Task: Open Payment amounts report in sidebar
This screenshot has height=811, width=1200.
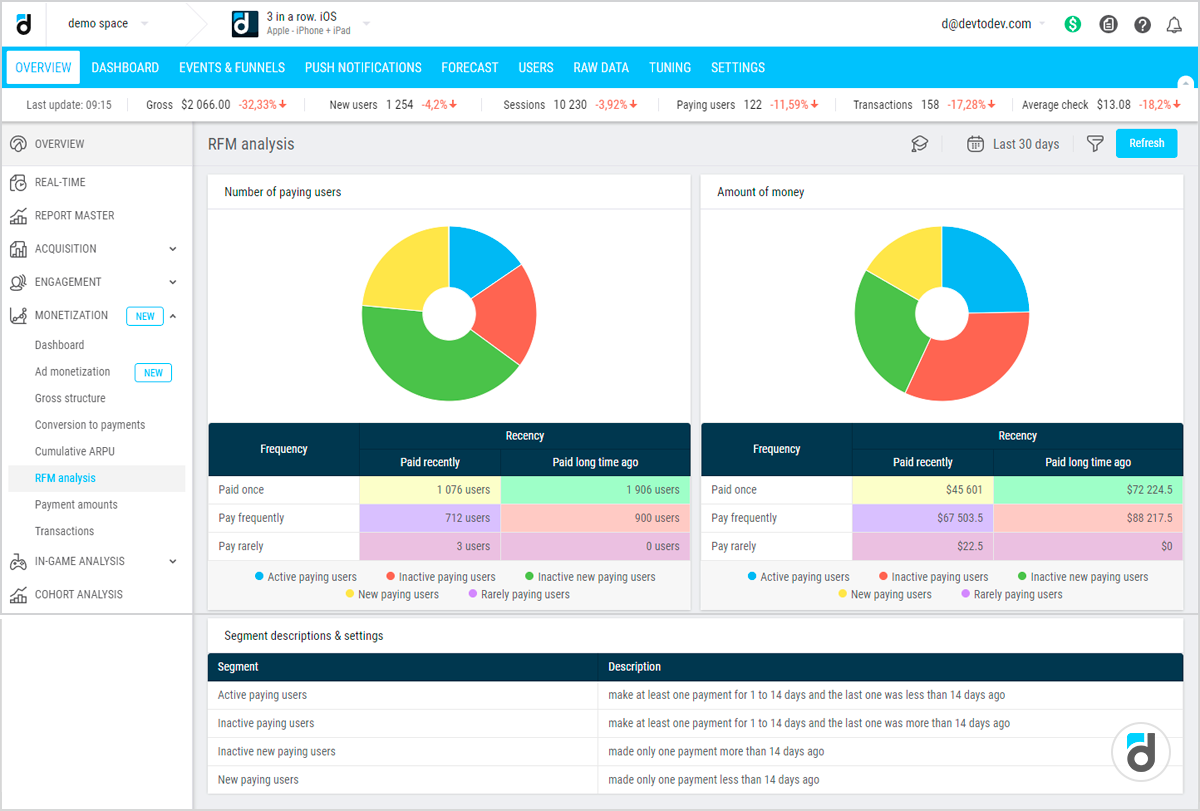Action: pos(76,505)
